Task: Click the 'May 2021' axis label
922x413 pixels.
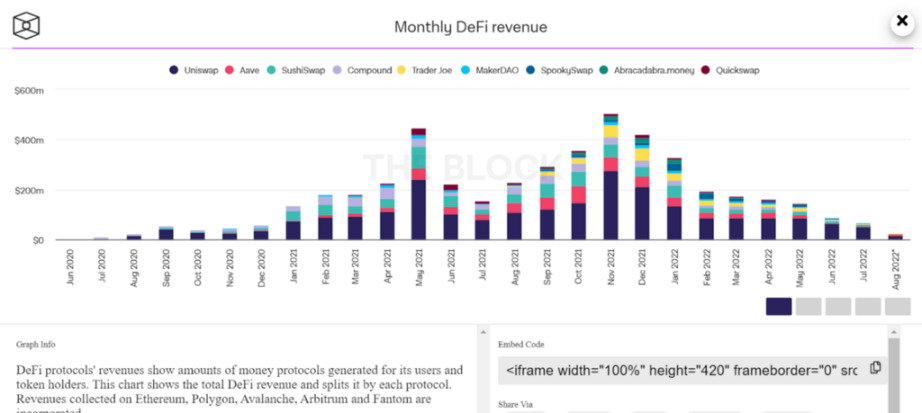Action: tap(420, 268)
